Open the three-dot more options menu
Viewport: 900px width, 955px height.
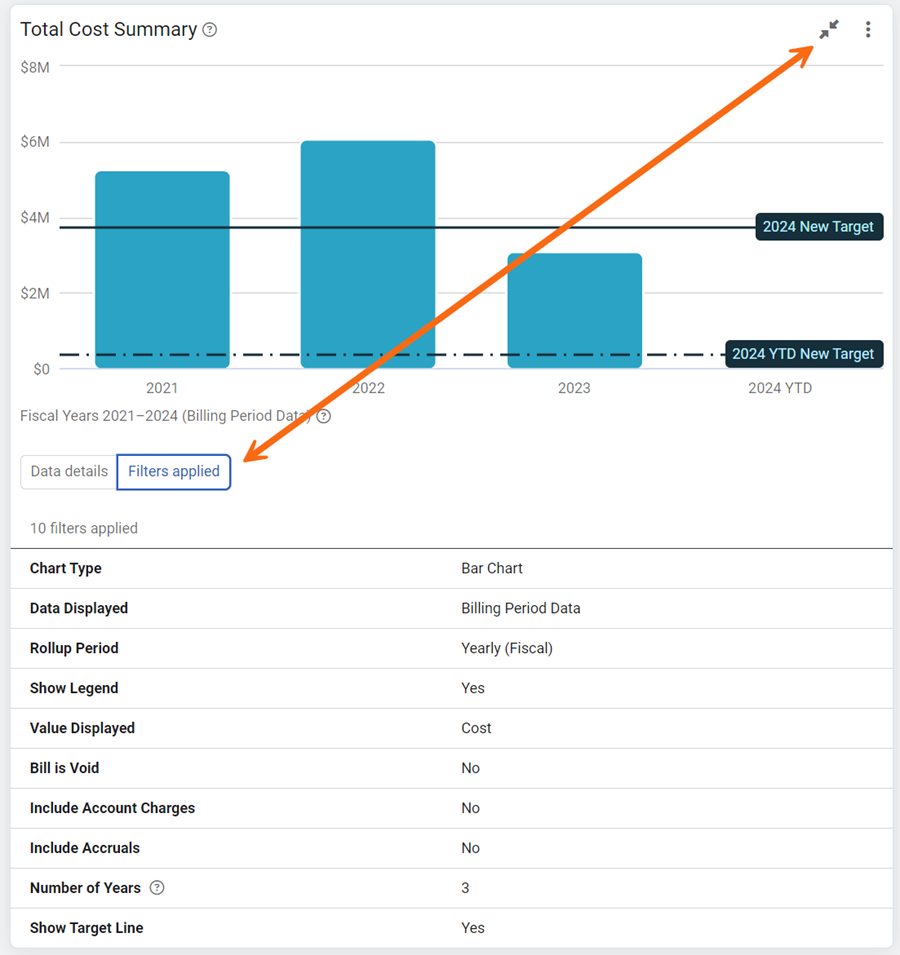point(868,29)
